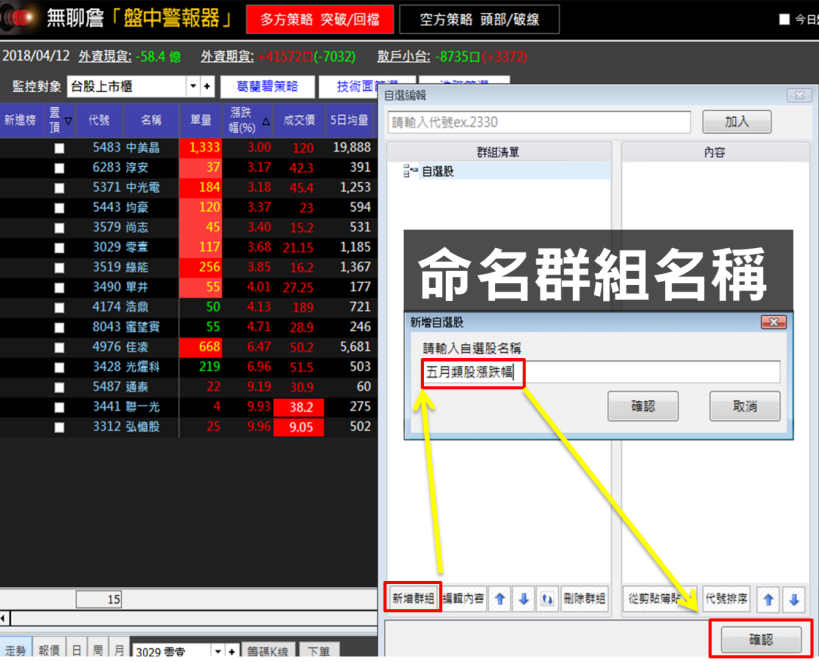Click the 請輸入代號ex.2330 input field
This screenshot has width=819, height=662.
(x=539, y=122)
